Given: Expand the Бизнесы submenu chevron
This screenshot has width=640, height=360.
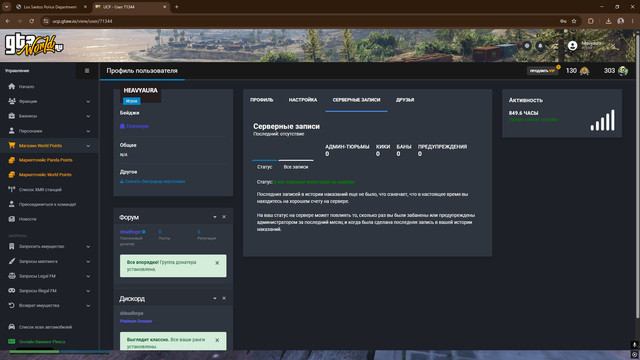Looking at the screenshot, I should [x=88, y=116].
